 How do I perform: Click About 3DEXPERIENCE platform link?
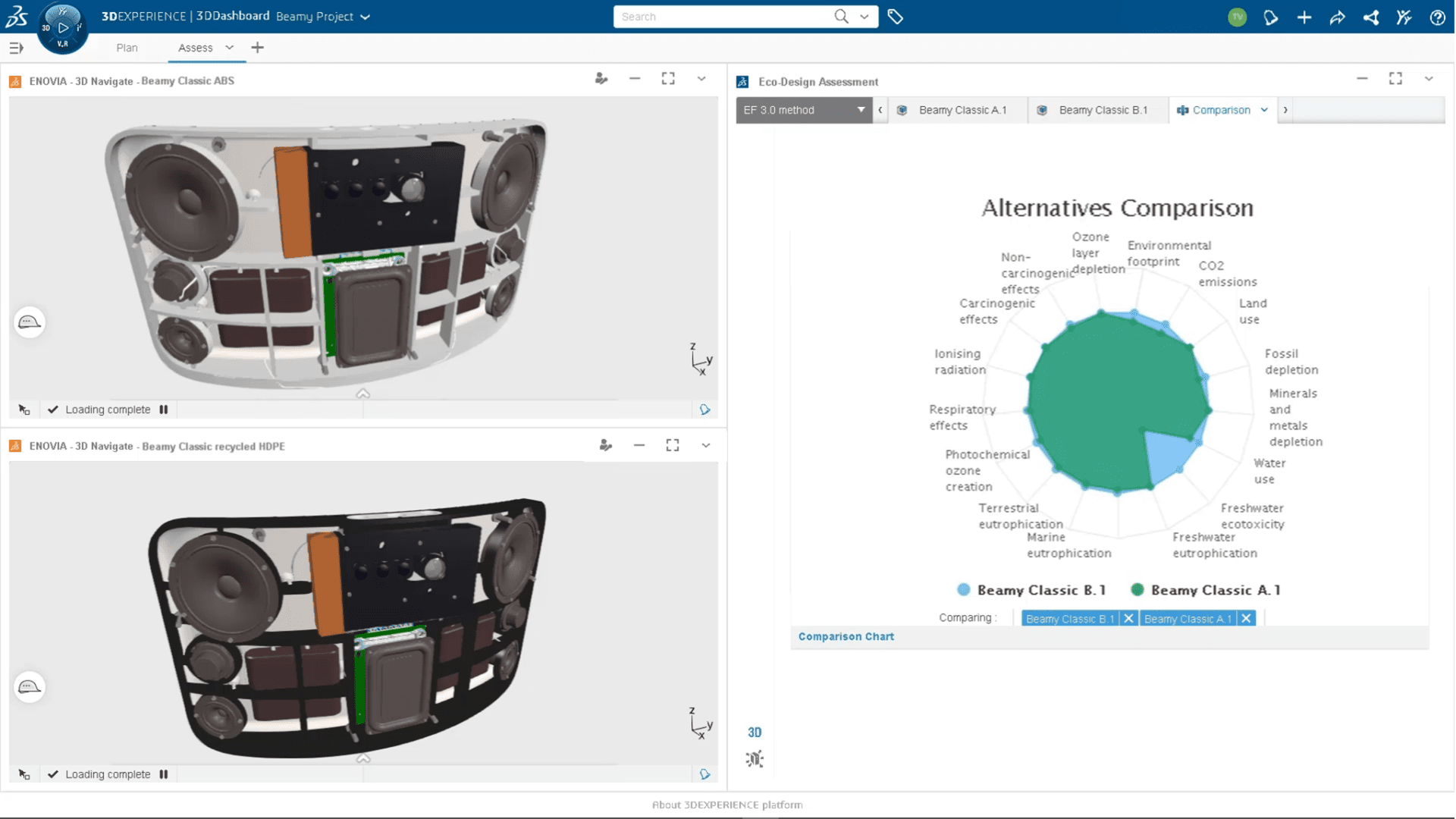[727, 805]
